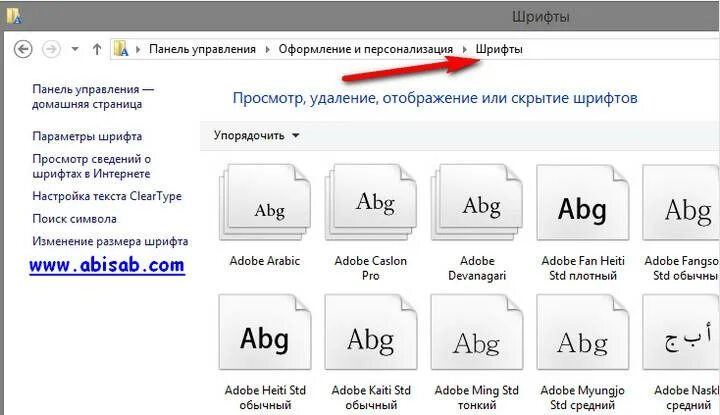Select Adobe Naskh средний Arabic font icon
The width and height of the screenshot is (720, 415).
pos(681,332)
